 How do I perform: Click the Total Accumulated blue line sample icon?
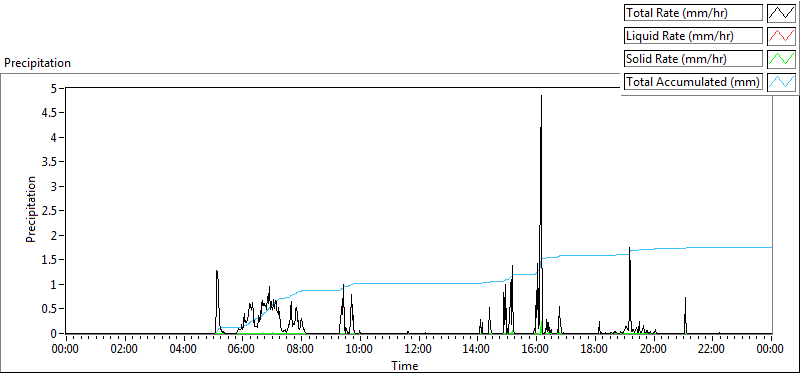(x=781, y=82)
